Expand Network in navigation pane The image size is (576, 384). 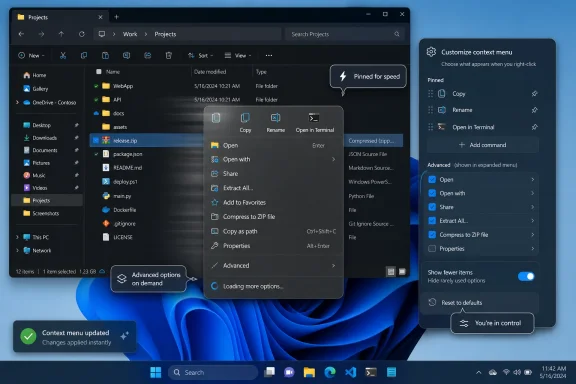(17, 251)
